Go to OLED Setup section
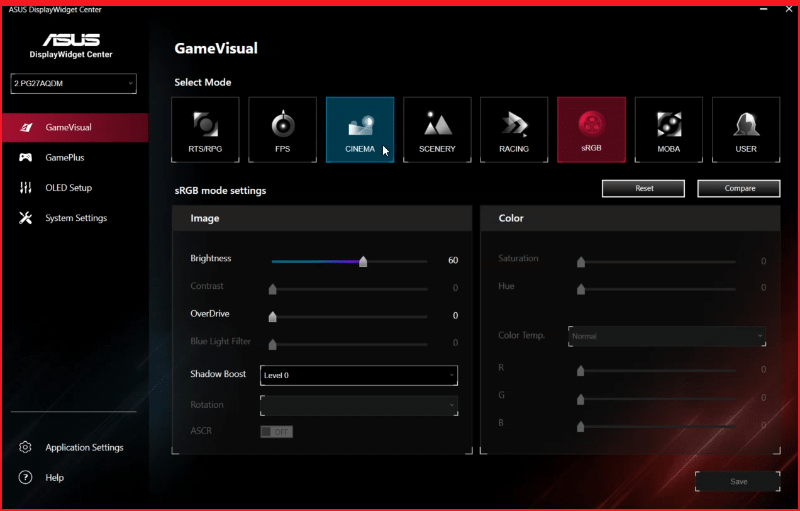800x511 pixels. (68, 188)
